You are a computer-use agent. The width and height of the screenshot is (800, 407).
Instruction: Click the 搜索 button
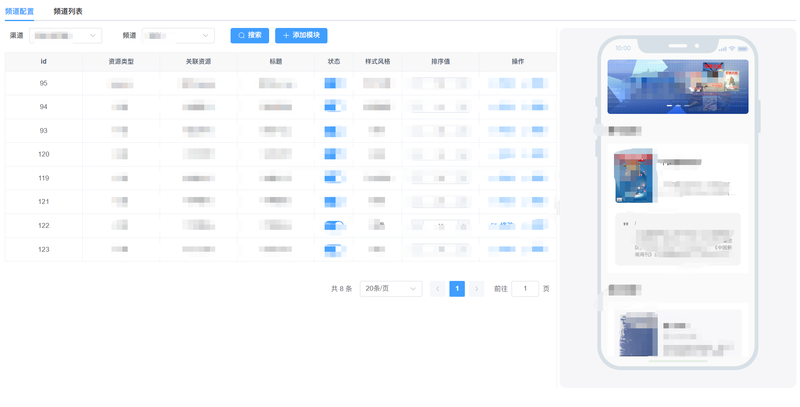[249, 36]
